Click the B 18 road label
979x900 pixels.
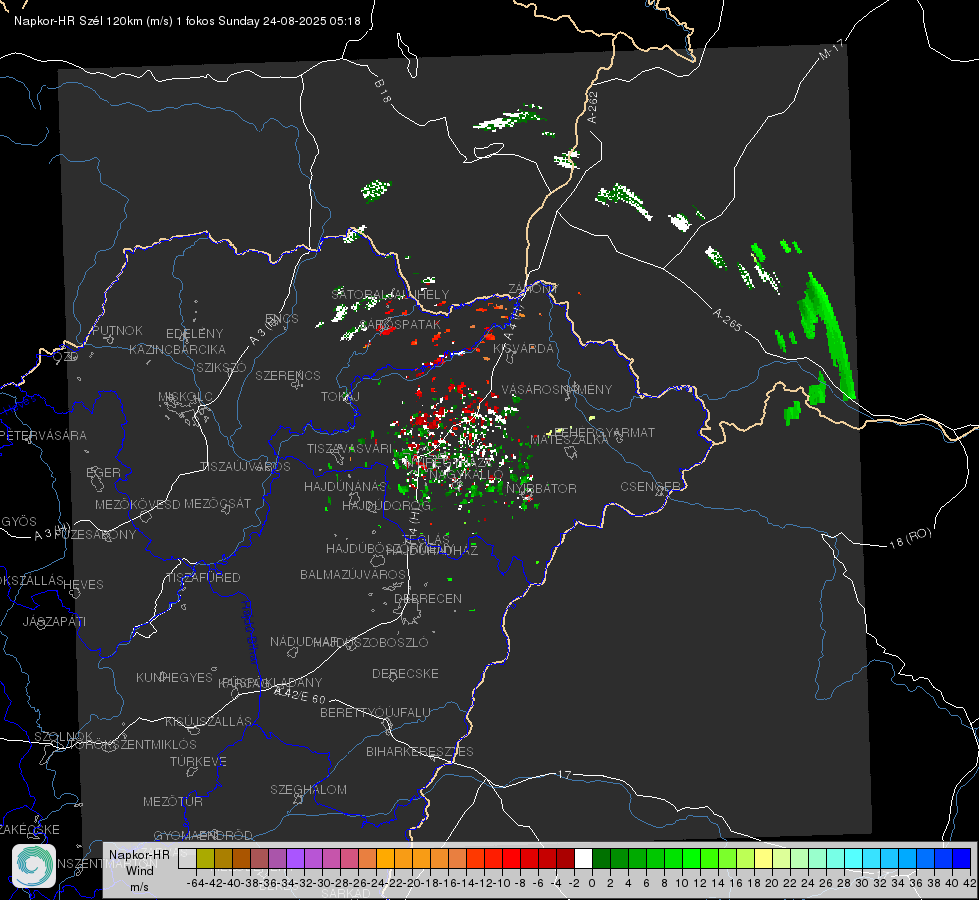[x=383, y=91]
